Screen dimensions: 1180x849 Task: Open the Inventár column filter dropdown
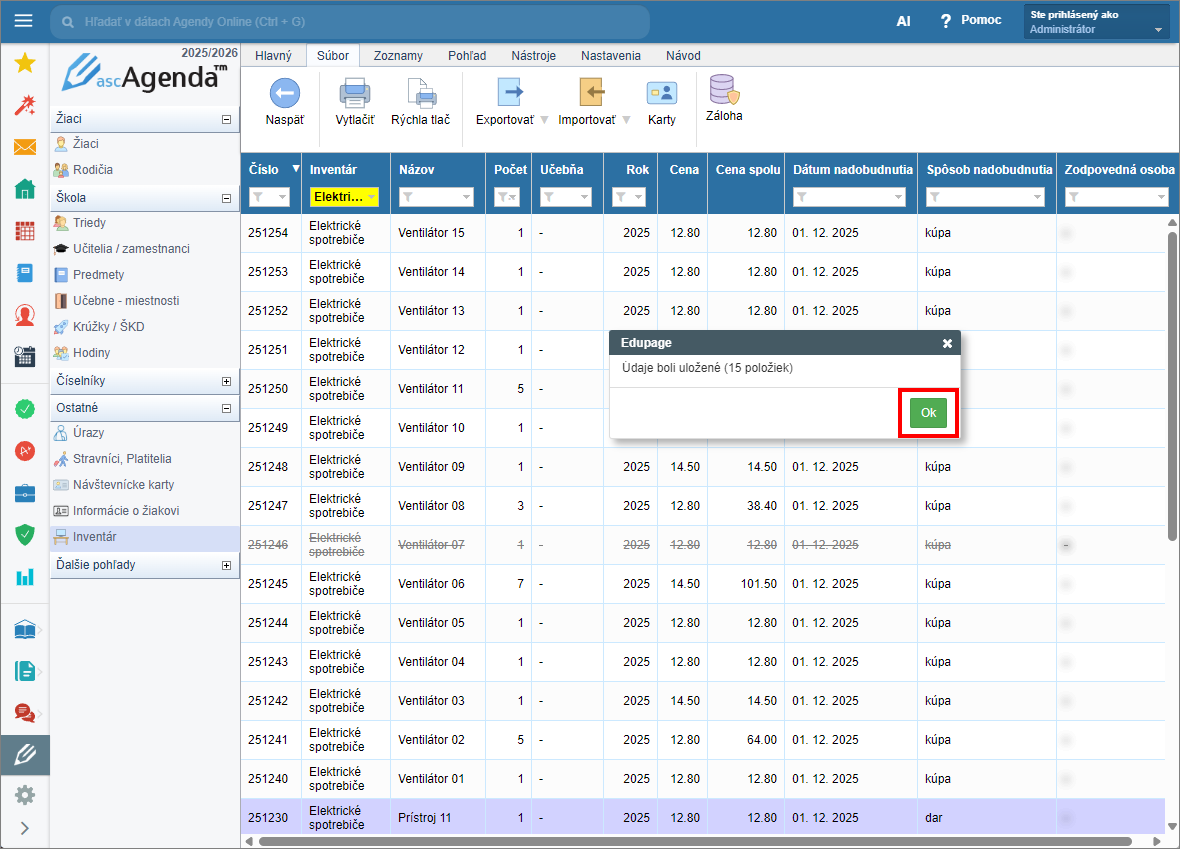372,198
